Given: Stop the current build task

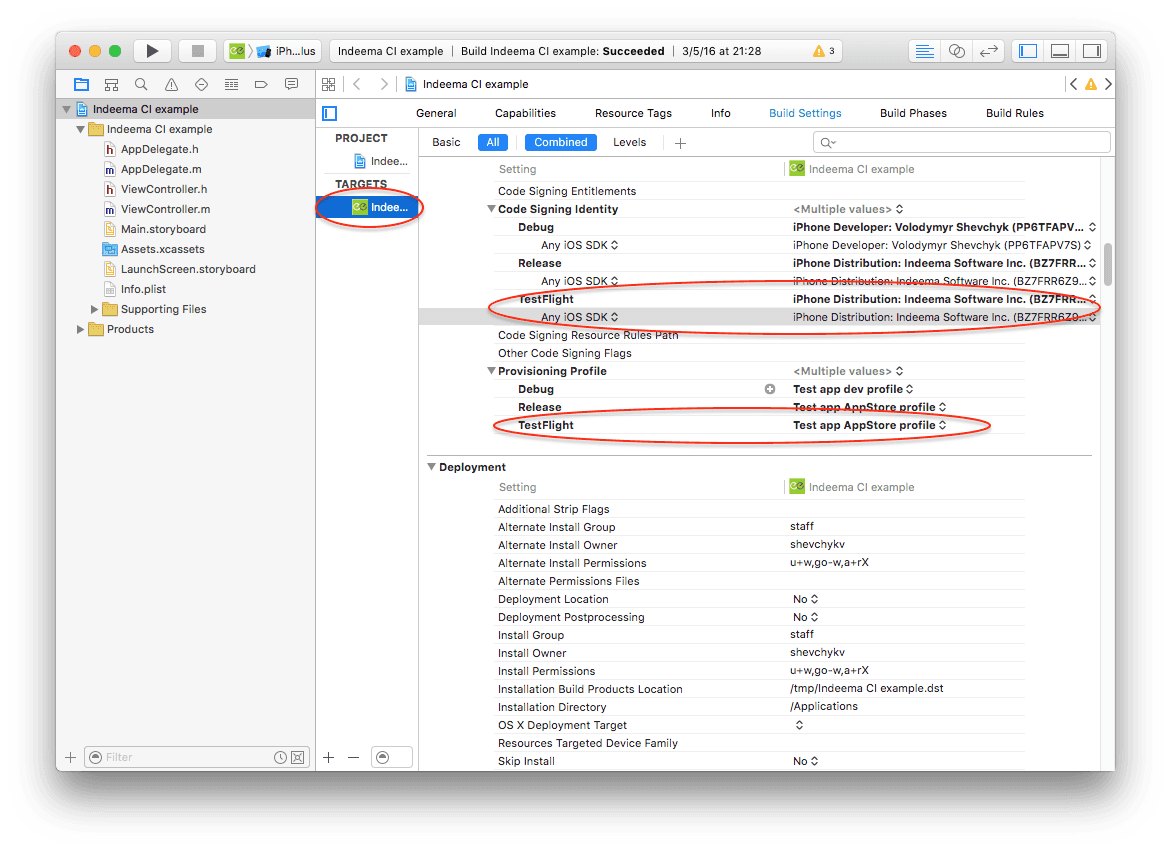Looking at the screenshot, I should (x=196, y=51).
